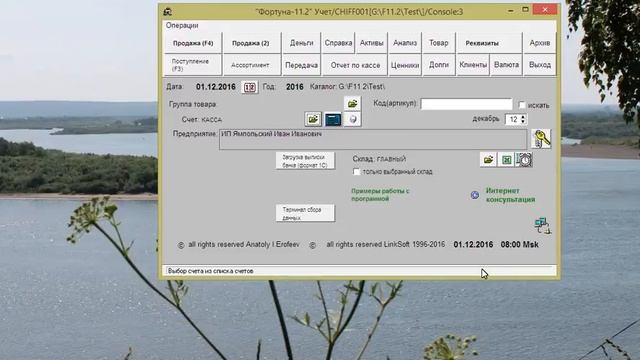The width and height of the screenshot is (640, 360).
Task: Open 'Примеры работы с программой' link
Action: (x=380, y=195)
